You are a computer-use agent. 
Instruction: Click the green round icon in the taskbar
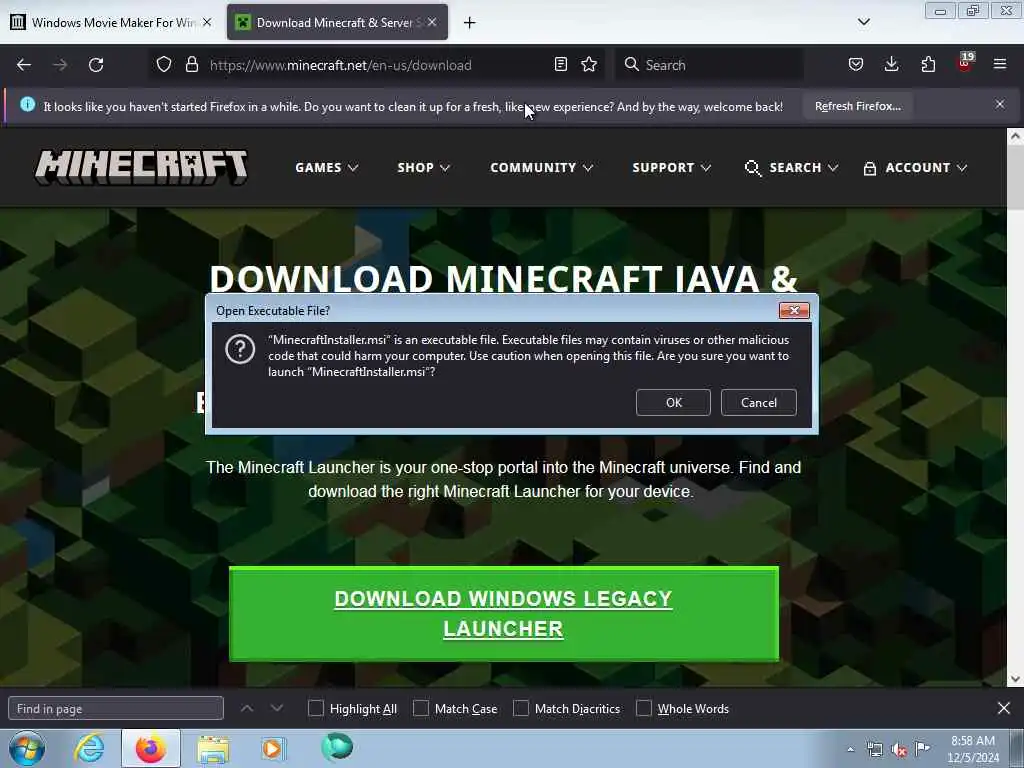[x=337, y=747]
